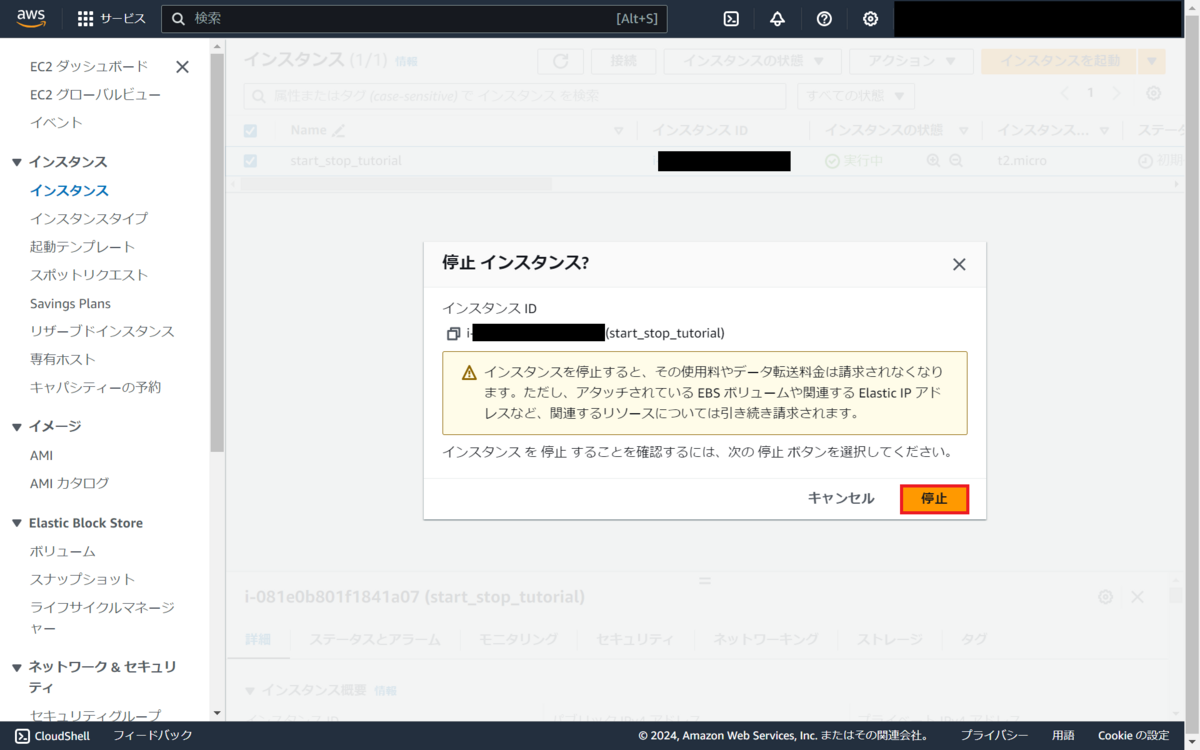
Task: Confirm with the orange 停止 button
Action: tap(934, 499)
